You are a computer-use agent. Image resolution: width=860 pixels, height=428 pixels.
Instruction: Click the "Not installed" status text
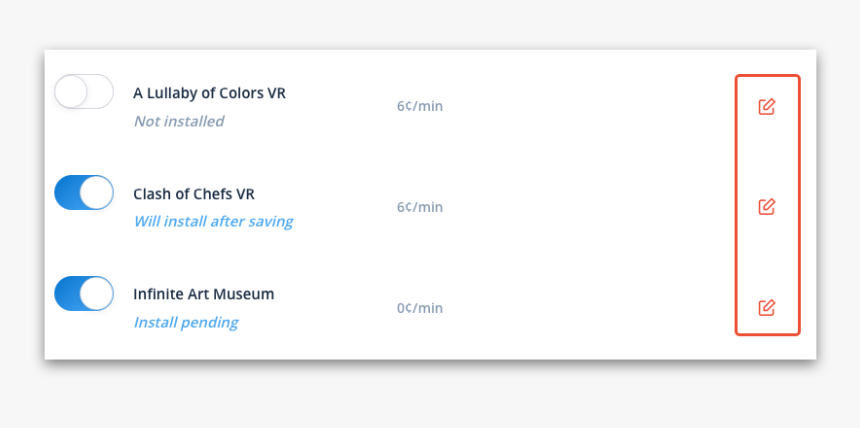pos(179,121)
